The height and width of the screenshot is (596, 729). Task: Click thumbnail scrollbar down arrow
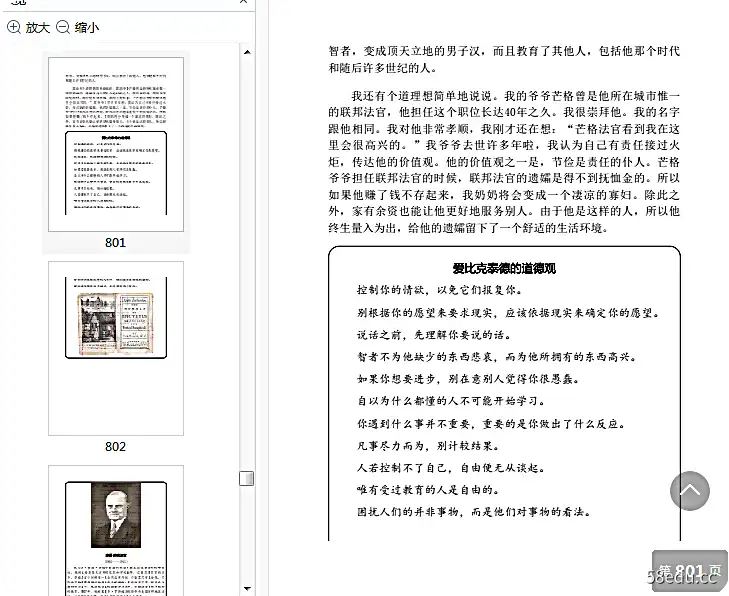(247, 588)
